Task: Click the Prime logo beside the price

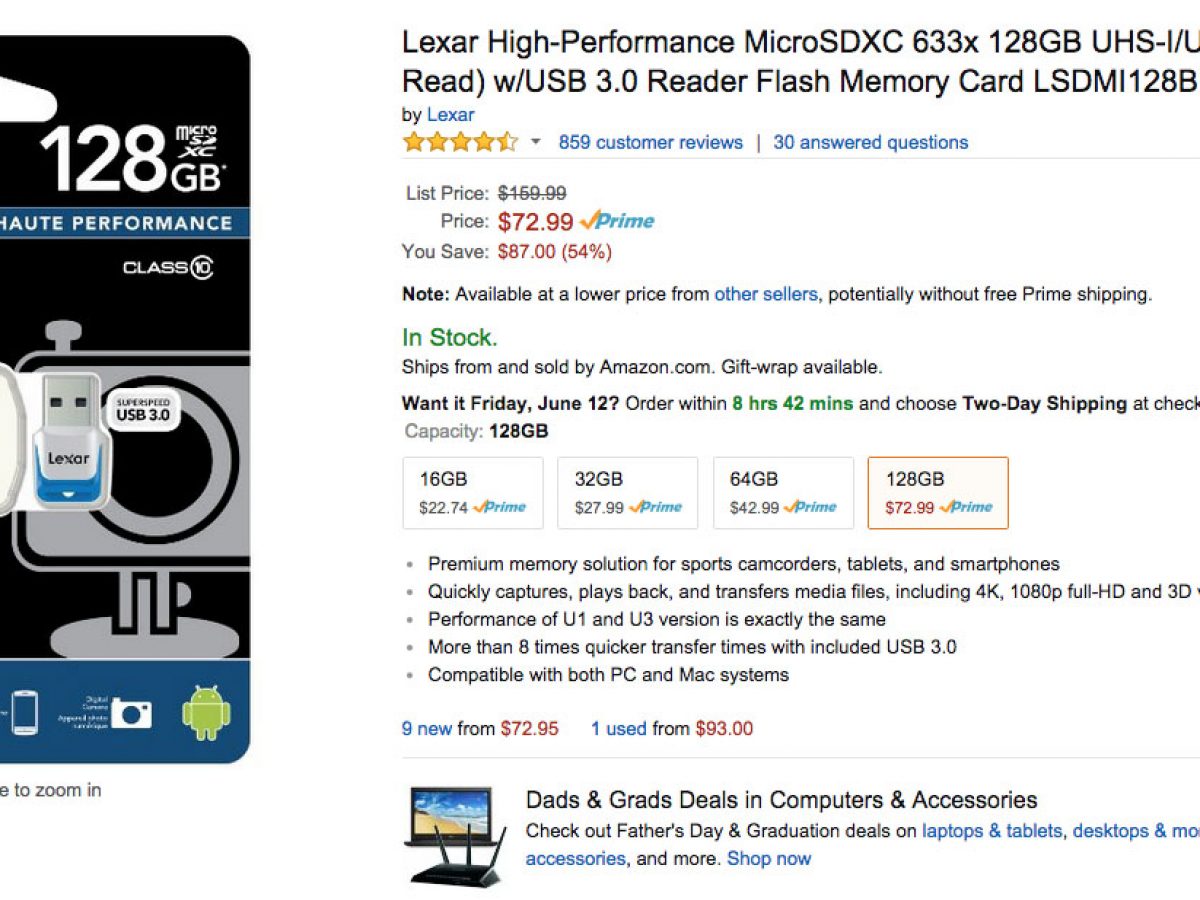Action: [617, 221]
